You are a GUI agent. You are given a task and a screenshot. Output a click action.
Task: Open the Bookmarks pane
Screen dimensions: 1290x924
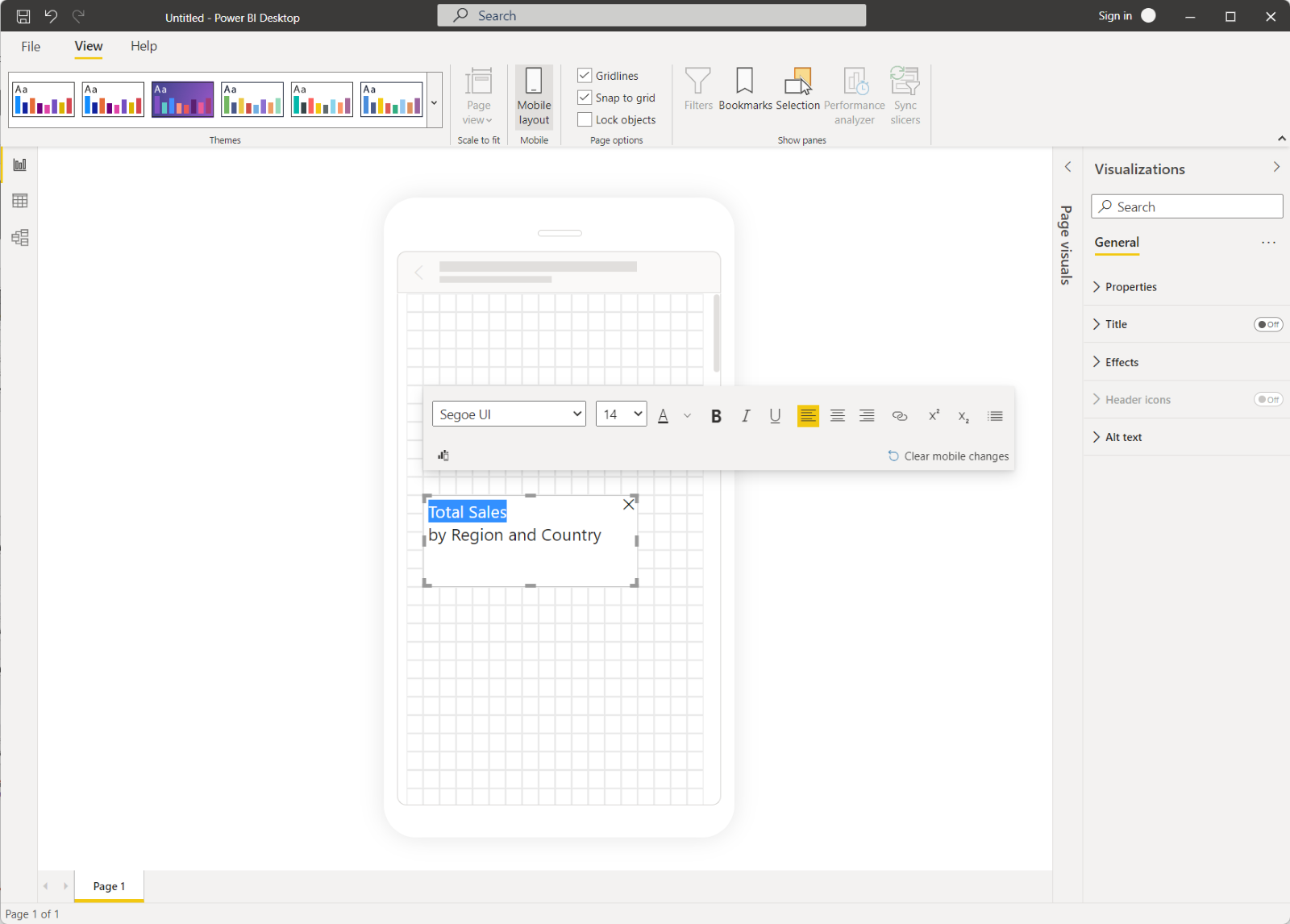745,89
